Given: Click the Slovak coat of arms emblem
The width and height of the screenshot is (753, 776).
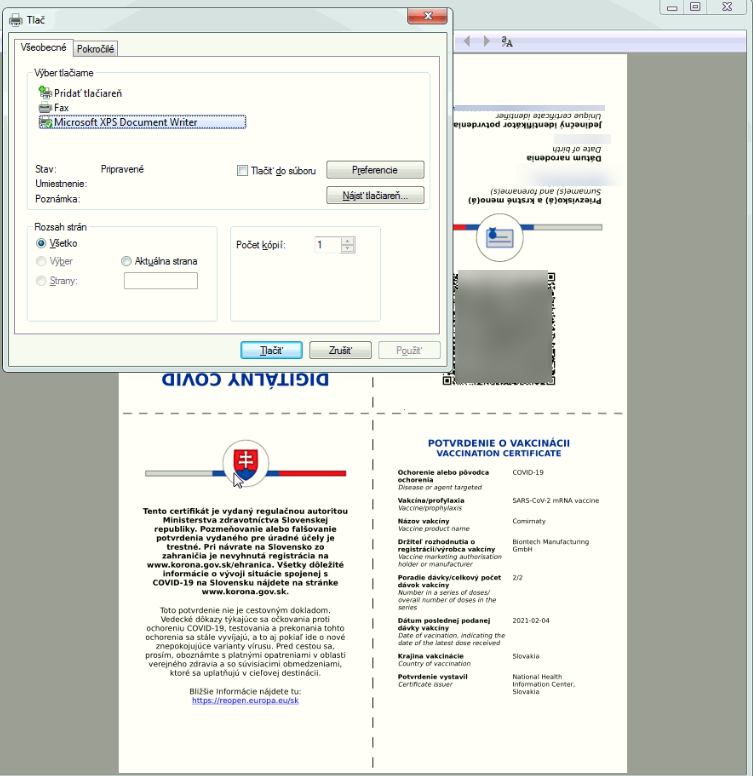Looking at the screenshot, I should click(x=245, y=463).
